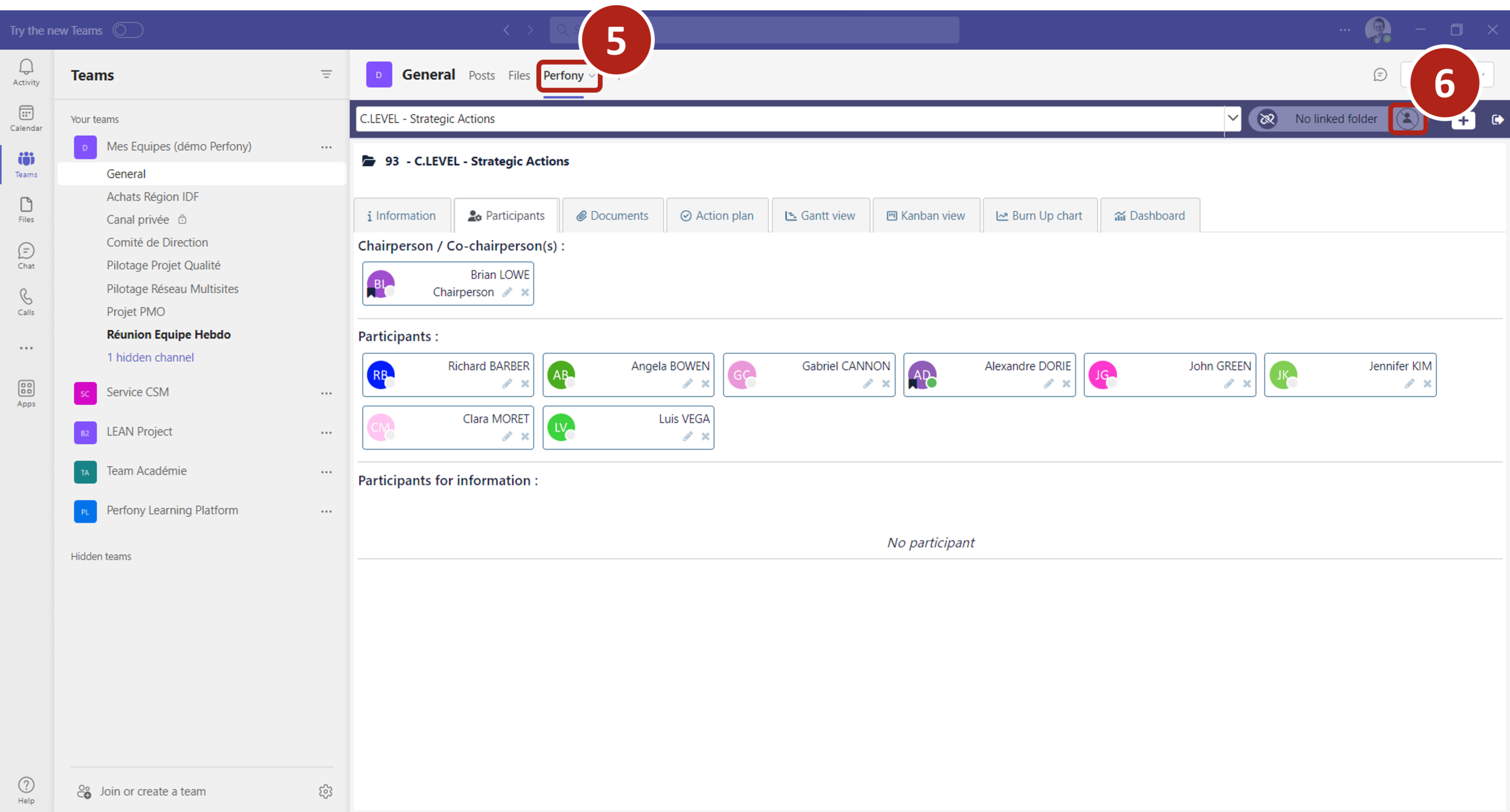Screen dimensions: 1510x812
Task: Remove Luis VEGA with X icon
Action: click(705, 436)
